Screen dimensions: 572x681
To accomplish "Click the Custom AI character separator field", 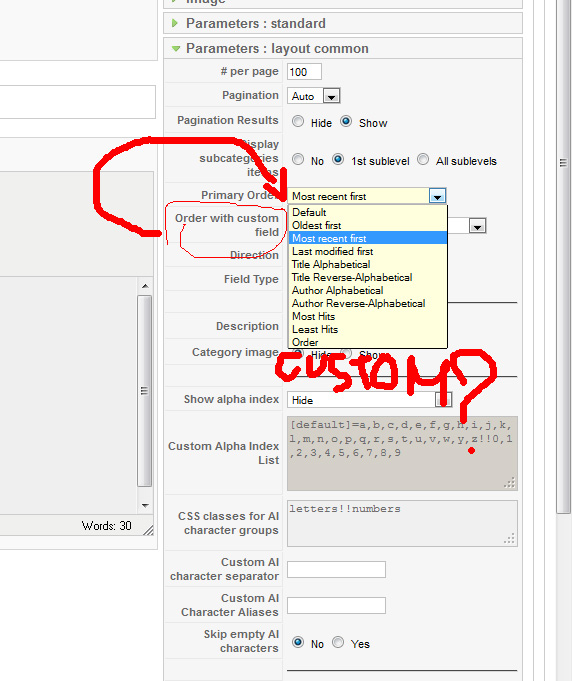I will point(336,569).
